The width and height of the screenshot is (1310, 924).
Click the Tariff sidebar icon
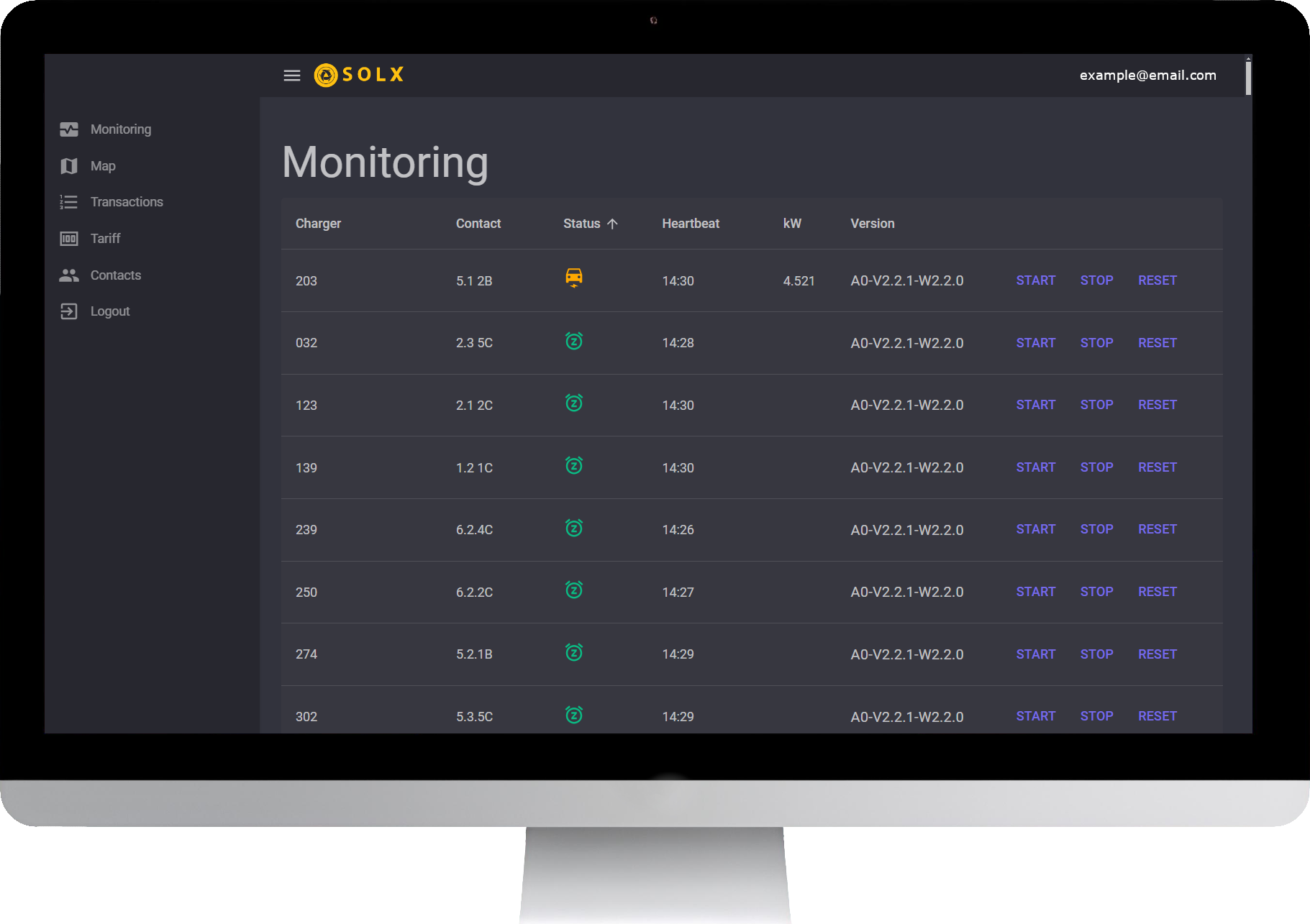pyautogui.click(x=69, y=239)
